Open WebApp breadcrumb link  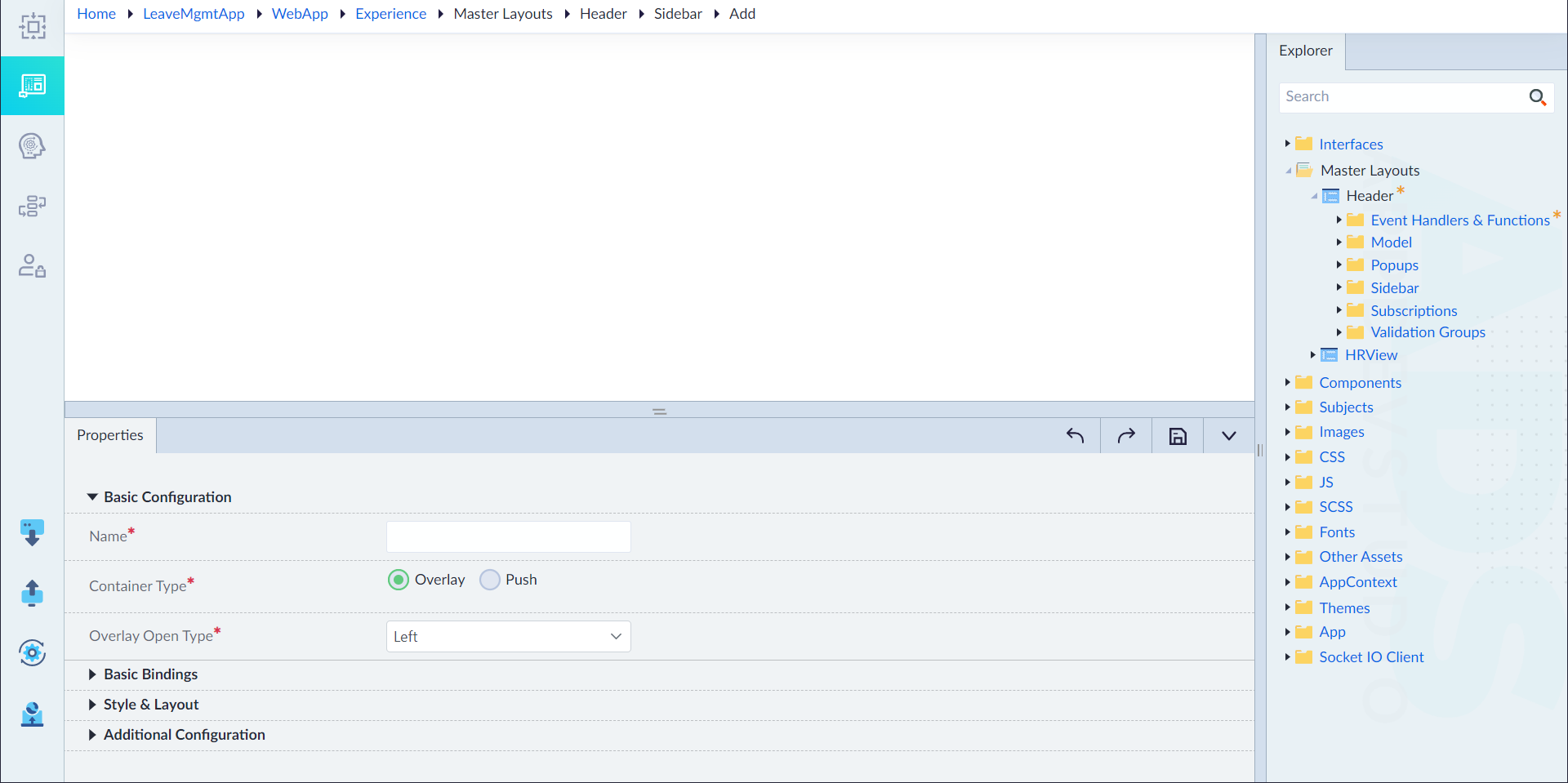(300, 14)
